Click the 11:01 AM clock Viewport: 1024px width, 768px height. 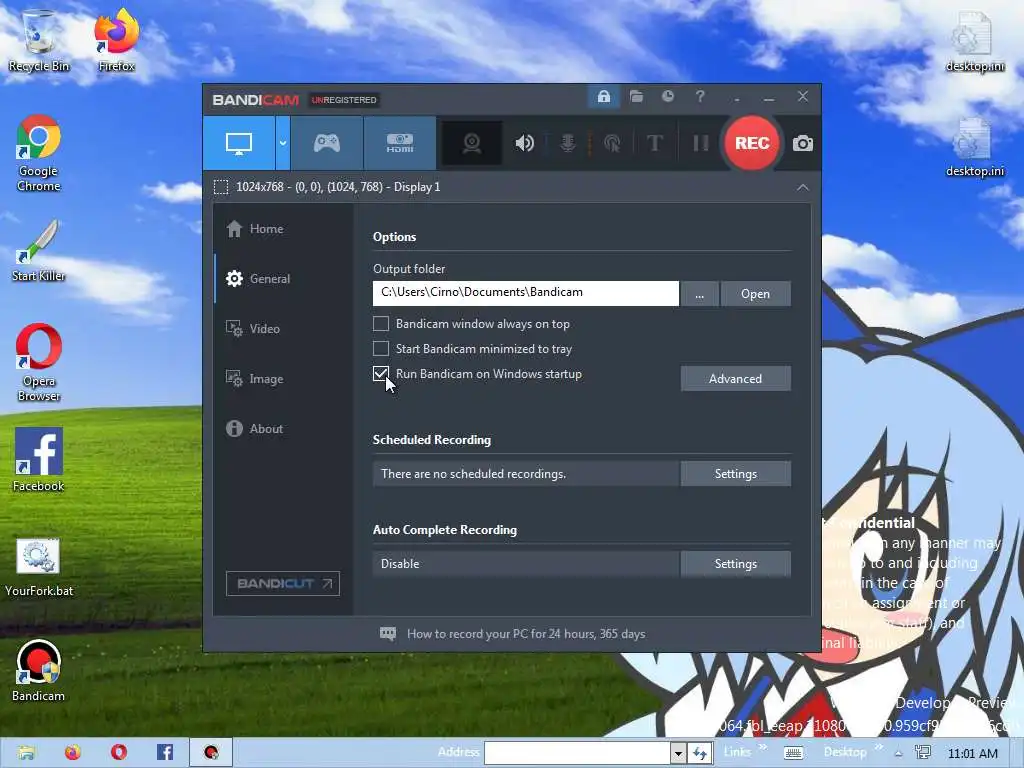(x=972, y=754)
